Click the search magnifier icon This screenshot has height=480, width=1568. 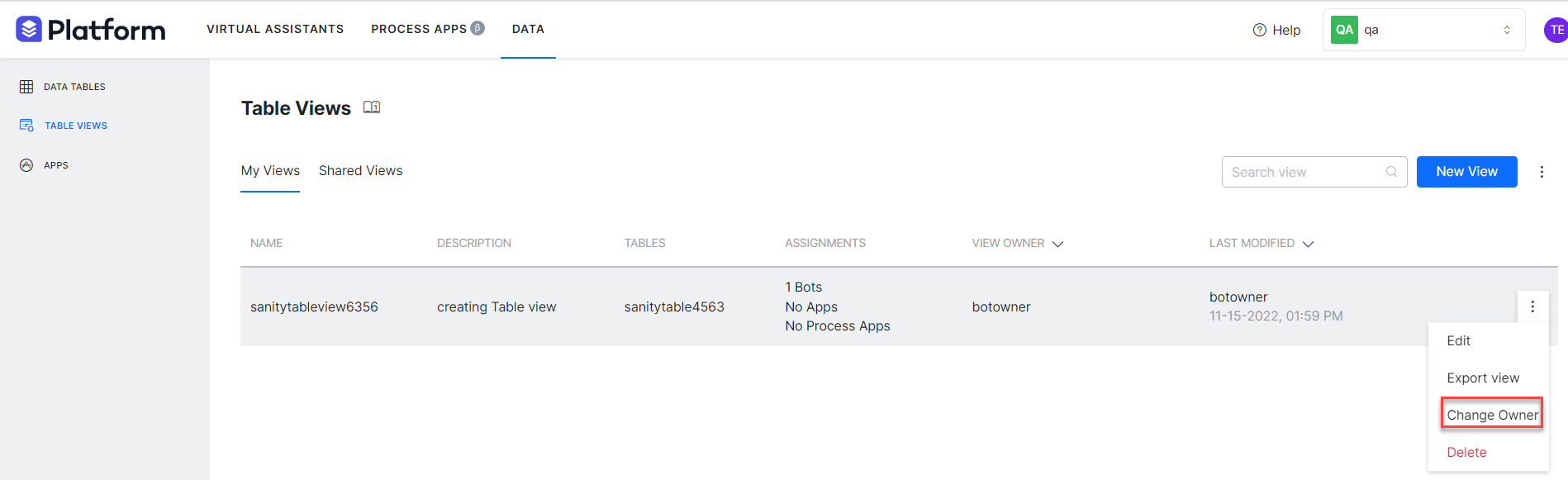tap(1391, 172)
